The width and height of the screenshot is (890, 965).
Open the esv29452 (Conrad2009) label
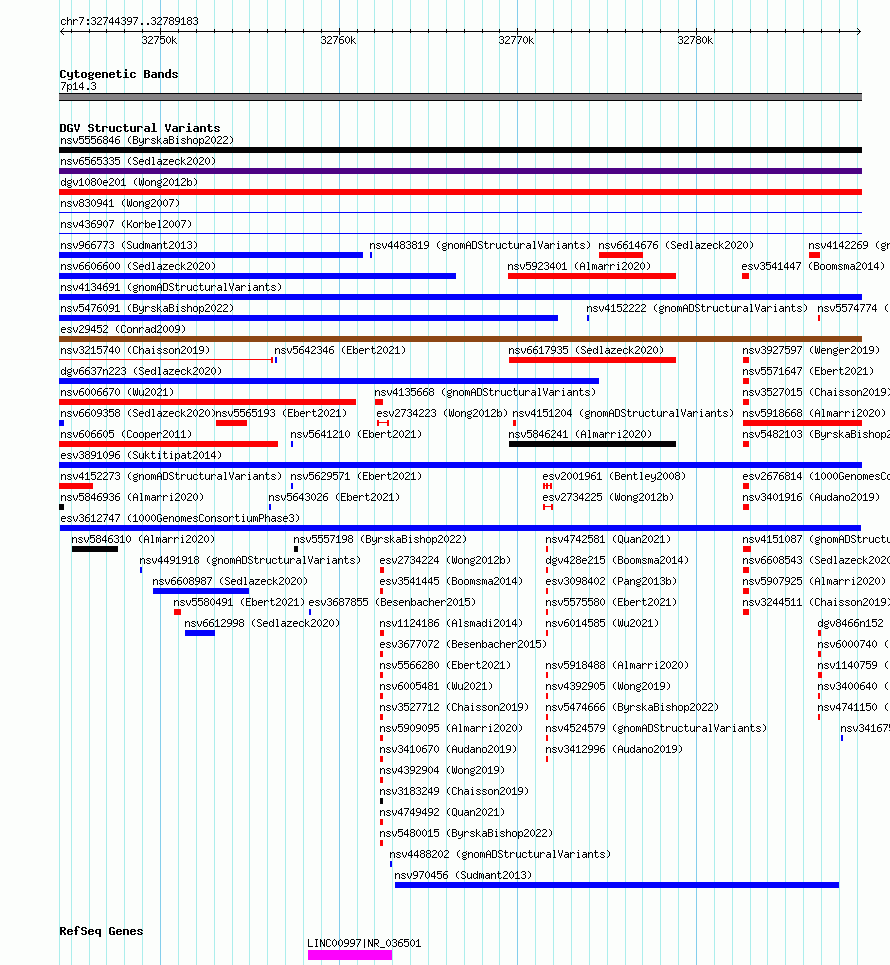tap(122, 329)
